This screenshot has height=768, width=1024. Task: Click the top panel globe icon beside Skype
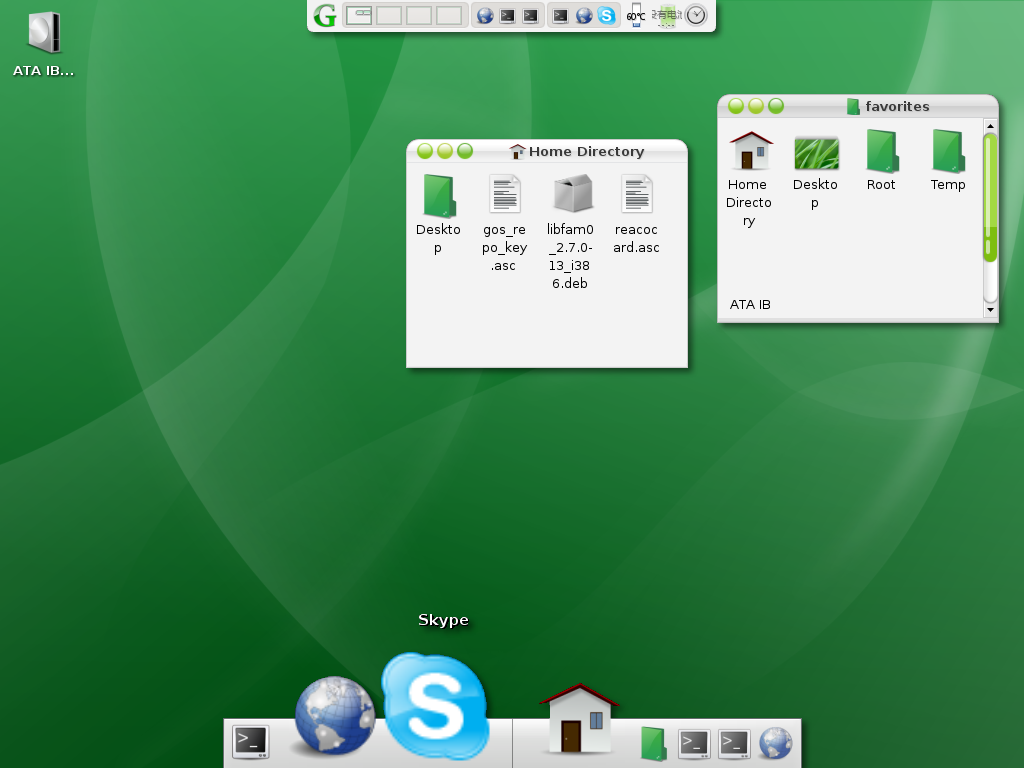click(x=584, y=16)
